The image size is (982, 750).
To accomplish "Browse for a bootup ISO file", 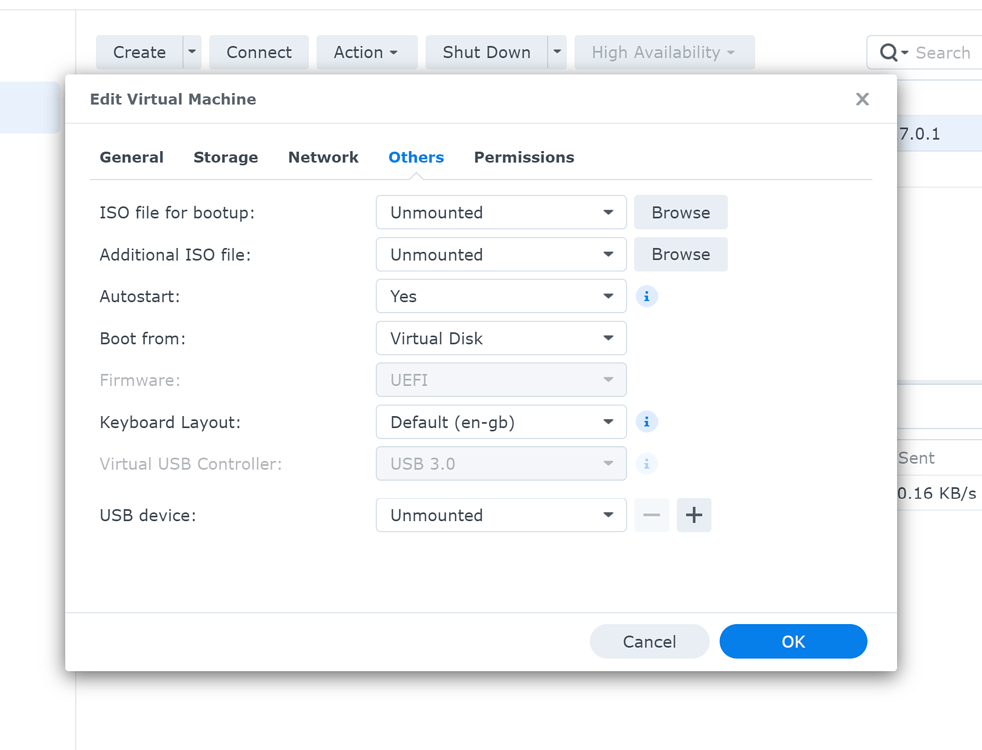I will [x=680, y=212].
